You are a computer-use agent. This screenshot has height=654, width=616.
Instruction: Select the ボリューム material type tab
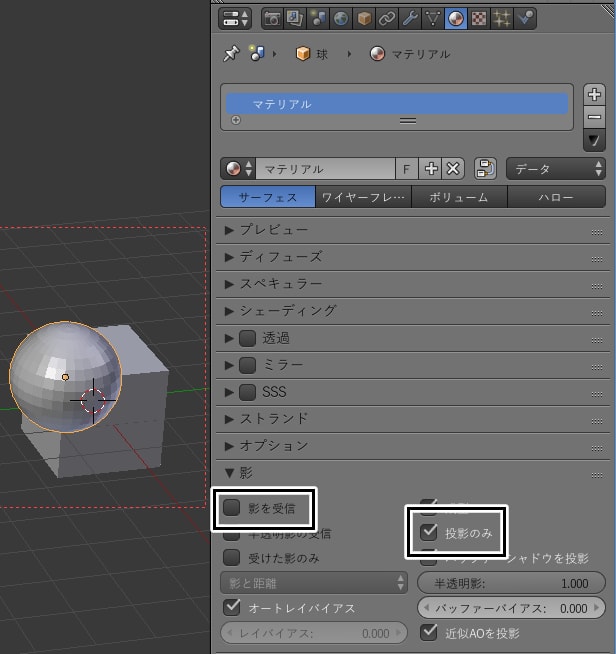pyautogui.click(x=459, y=197)
